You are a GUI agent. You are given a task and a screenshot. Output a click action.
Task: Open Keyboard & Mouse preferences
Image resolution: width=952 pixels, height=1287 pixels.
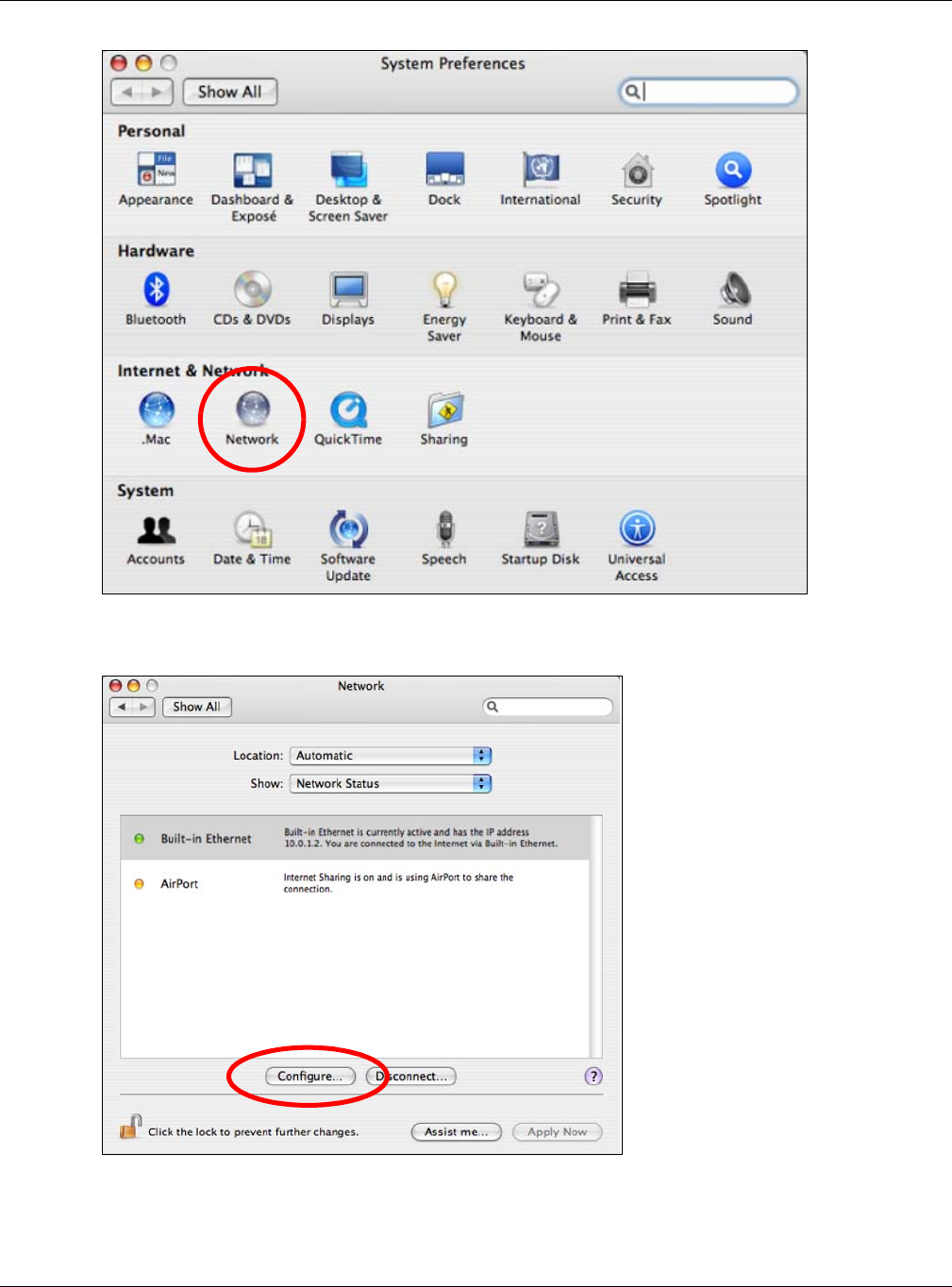[541, 307]
